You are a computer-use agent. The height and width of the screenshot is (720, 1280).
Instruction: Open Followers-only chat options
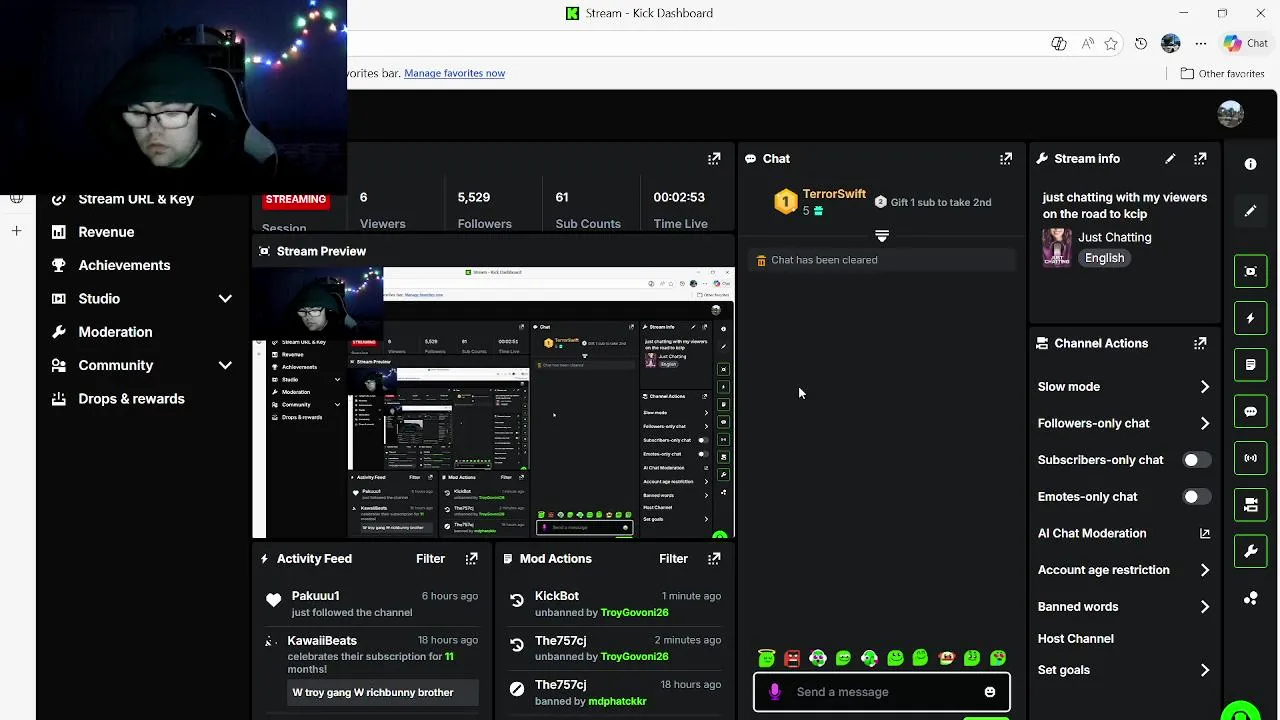(x=1124, y=424)
